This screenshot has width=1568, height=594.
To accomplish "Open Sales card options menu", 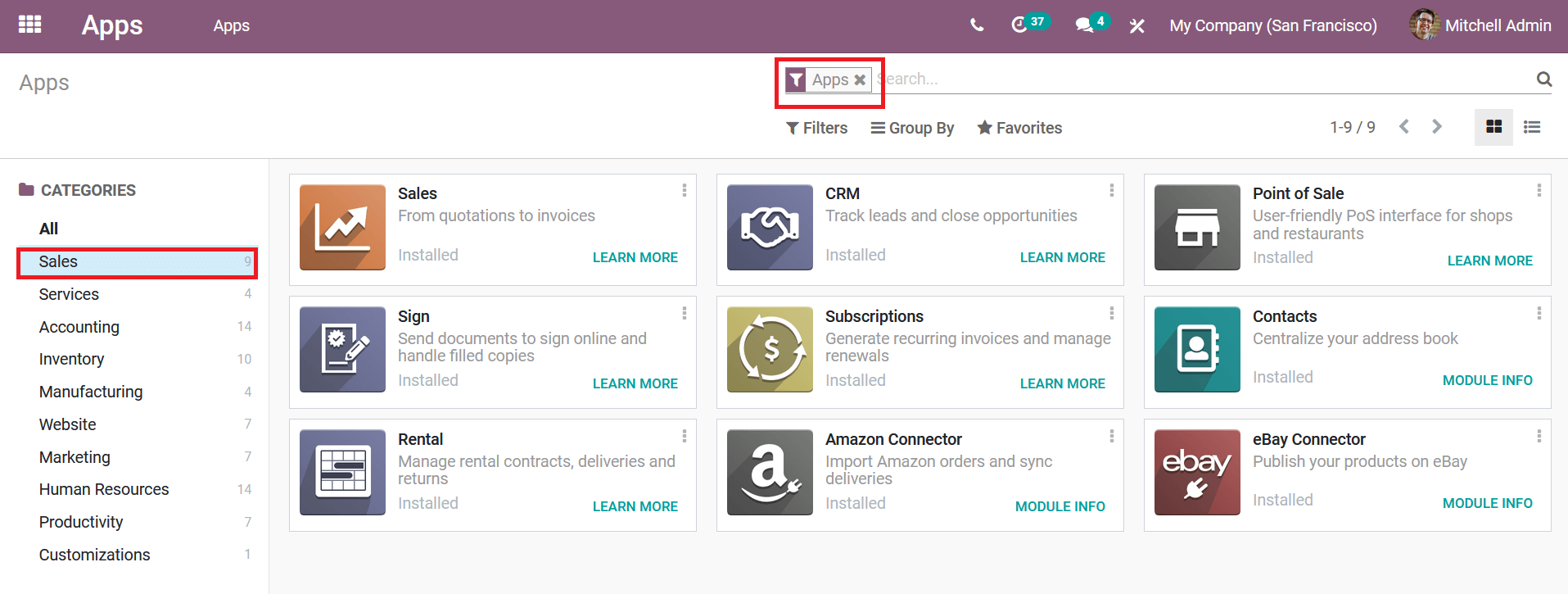I will (x=685, y=190).
